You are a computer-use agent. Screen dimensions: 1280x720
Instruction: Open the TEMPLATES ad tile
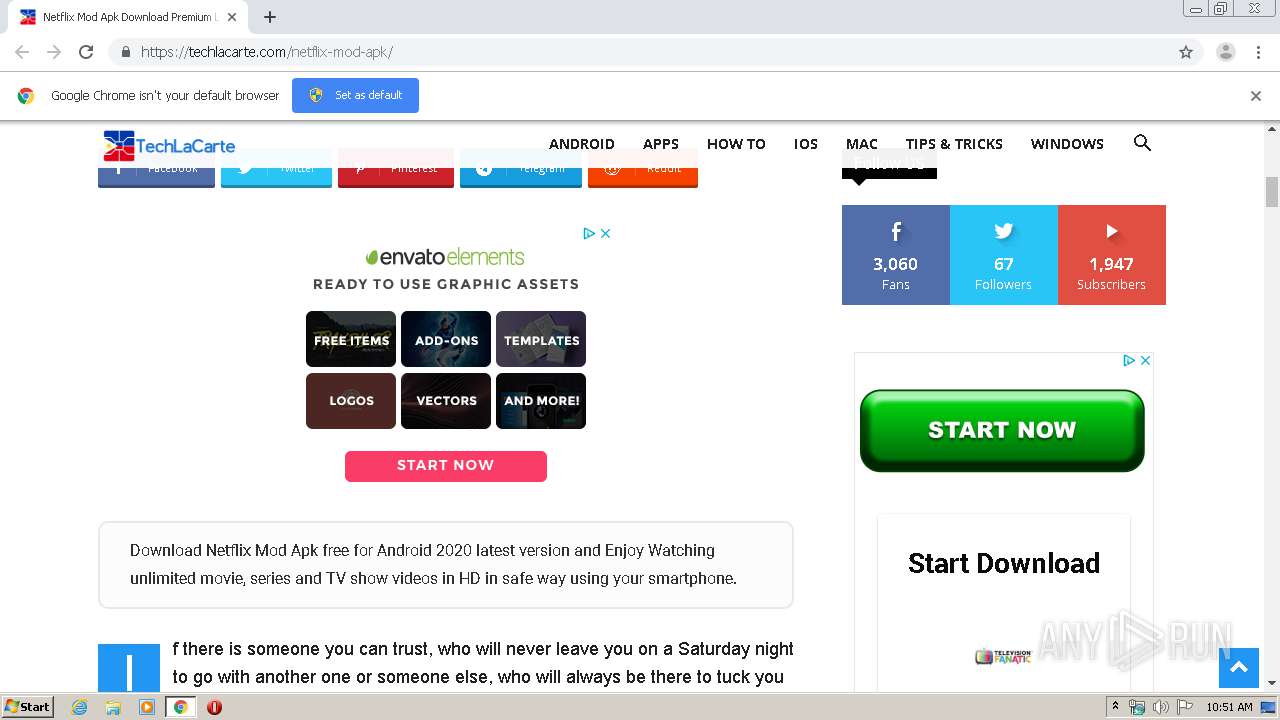tap(541, 339)
